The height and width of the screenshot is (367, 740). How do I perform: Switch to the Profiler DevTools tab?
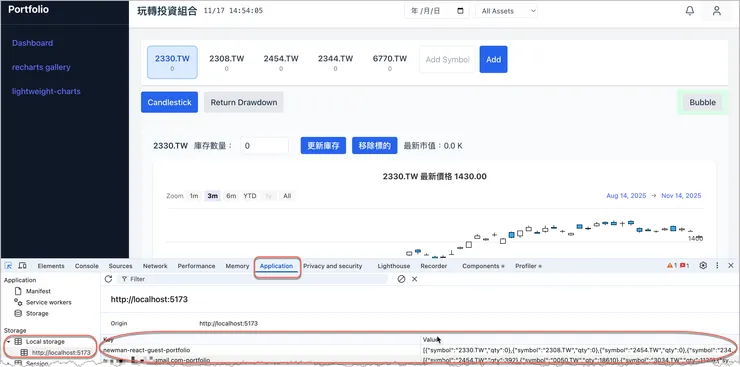coord(528,266)
